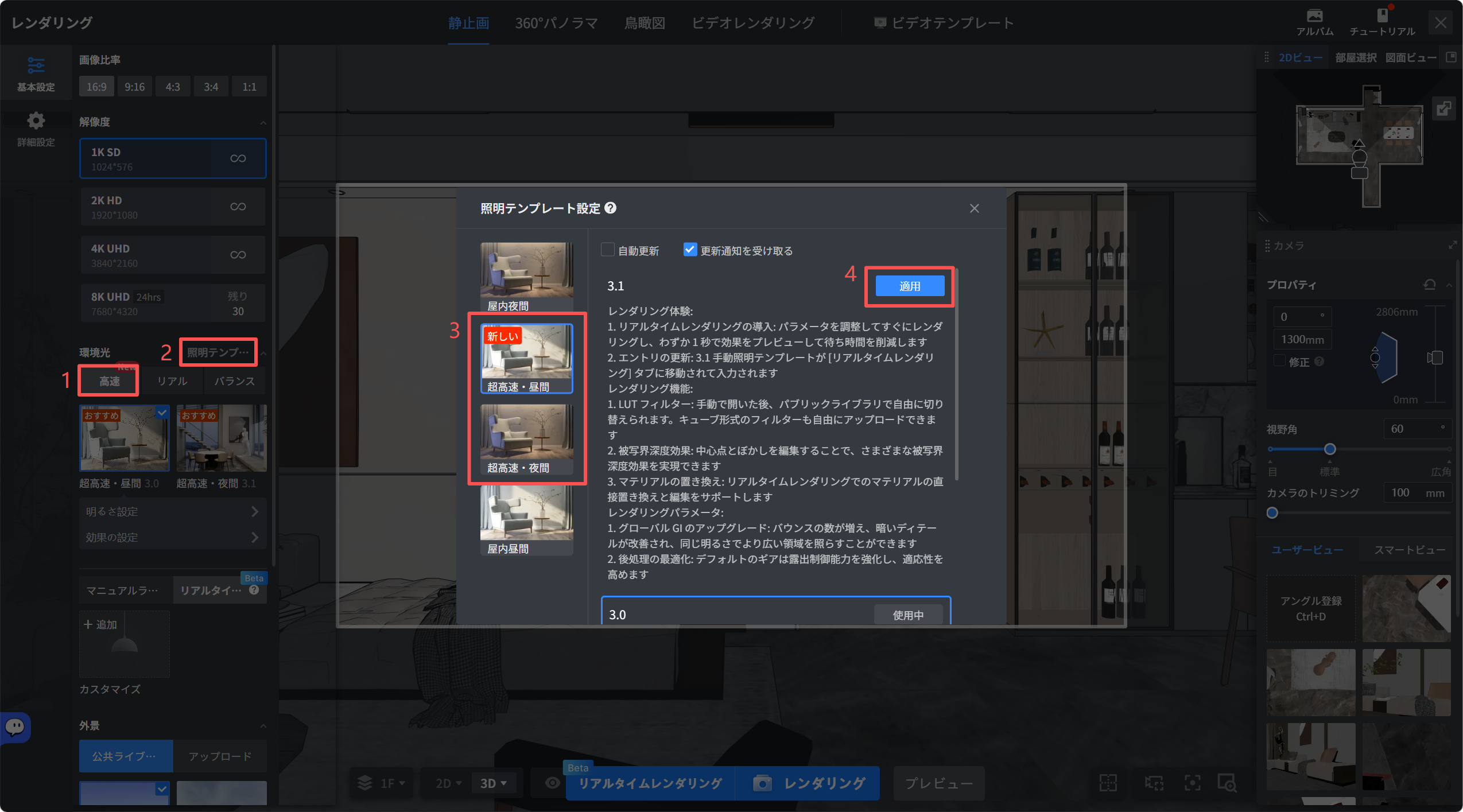
Task: Click the plus 追加 add light tile
Action: point(125,643)
